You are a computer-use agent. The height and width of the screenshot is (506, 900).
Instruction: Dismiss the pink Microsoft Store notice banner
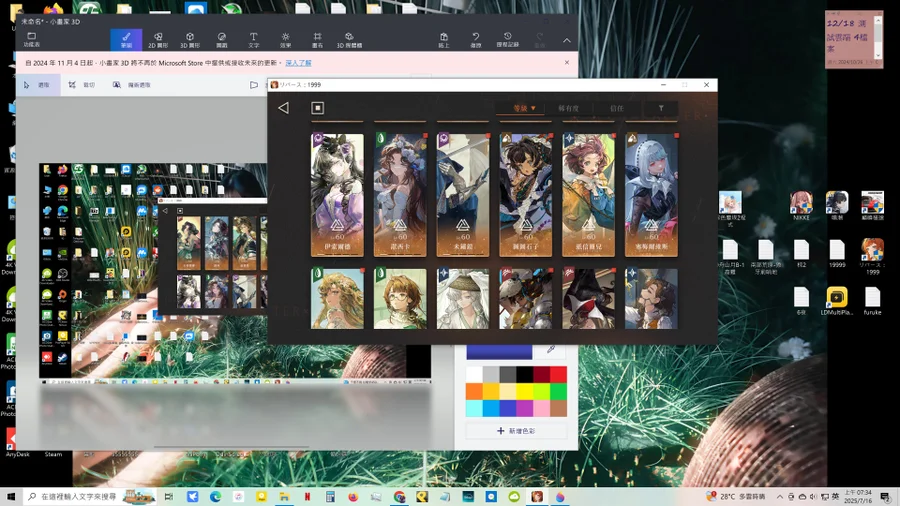tap(567, 63)
